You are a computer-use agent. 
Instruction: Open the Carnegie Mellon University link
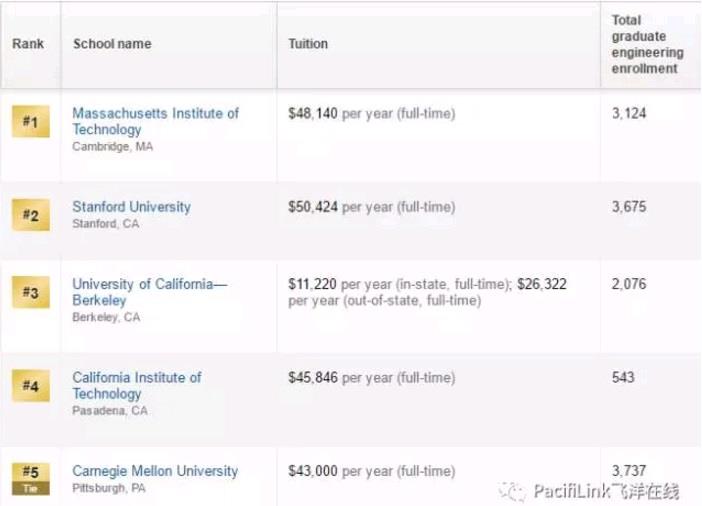click(x=155, y=470)
